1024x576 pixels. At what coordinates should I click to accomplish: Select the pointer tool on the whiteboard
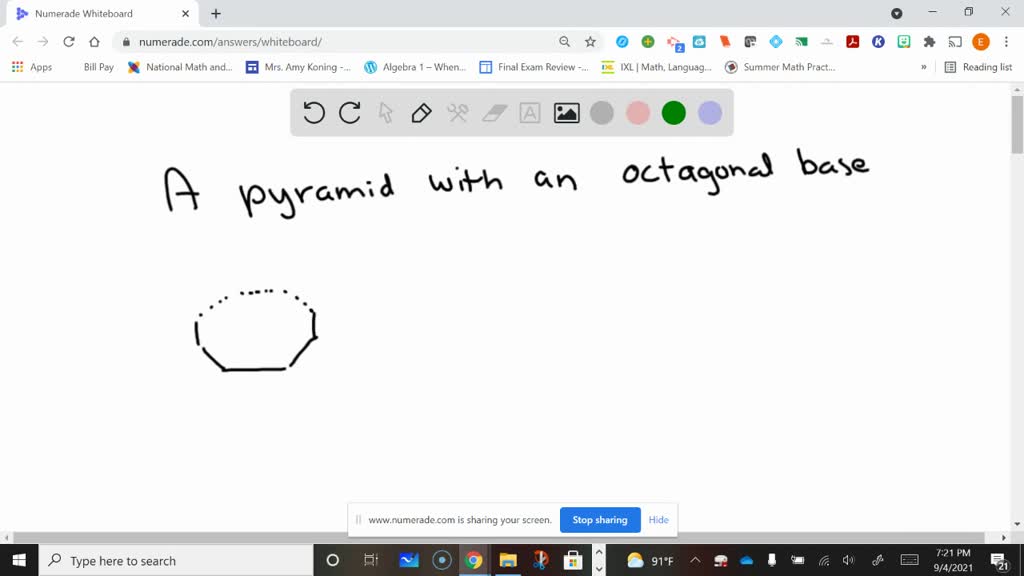pos(385,113)
